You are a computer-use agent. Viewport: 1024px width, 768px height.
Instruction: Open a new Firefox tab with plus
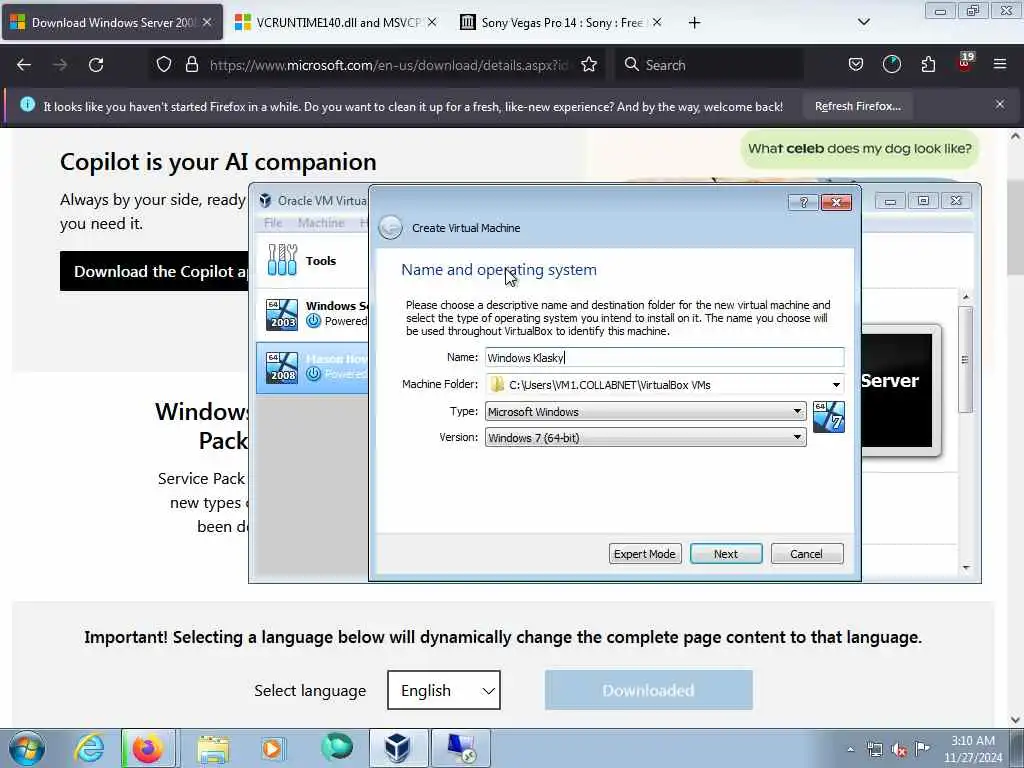click(694, 23)
